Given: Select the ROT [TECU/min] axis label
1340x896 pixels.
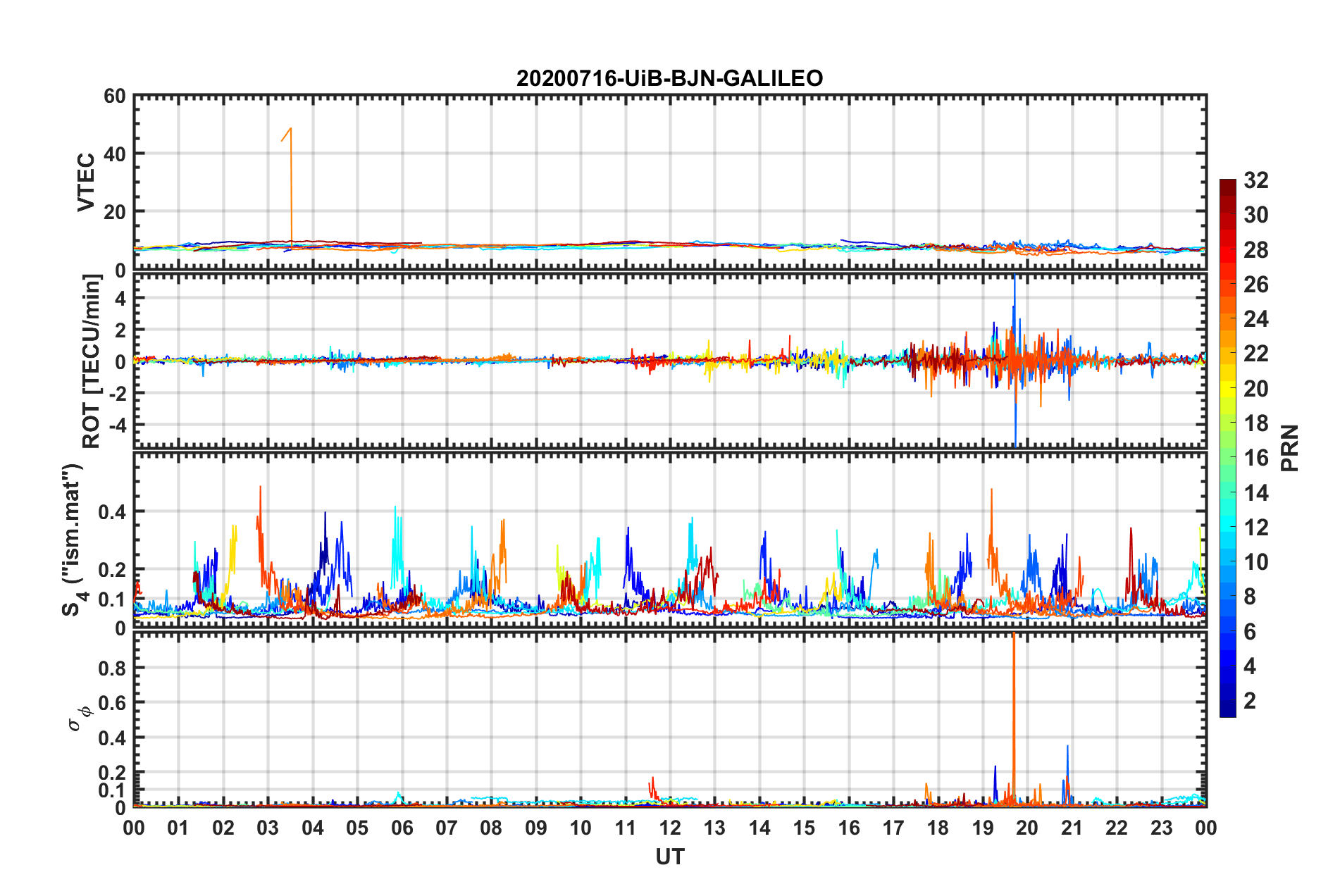Looking at the screenshot, I should point(92,361).
